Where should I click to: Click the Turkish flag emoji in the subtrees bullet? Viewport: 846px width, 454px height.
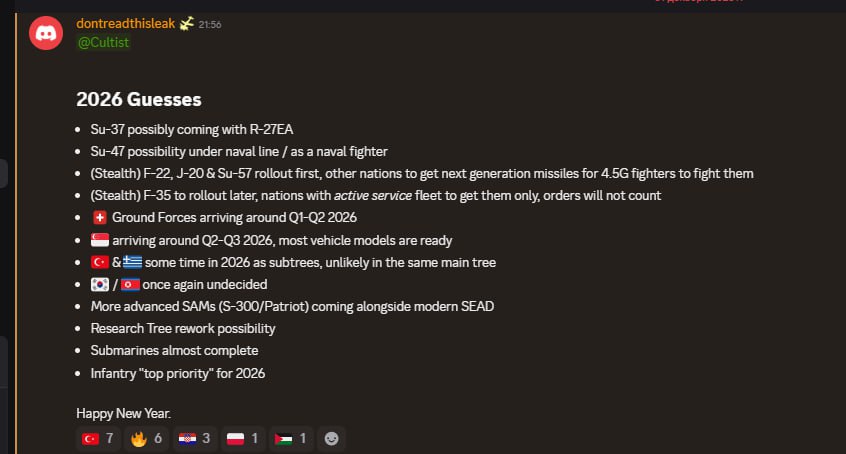point(99,262)
